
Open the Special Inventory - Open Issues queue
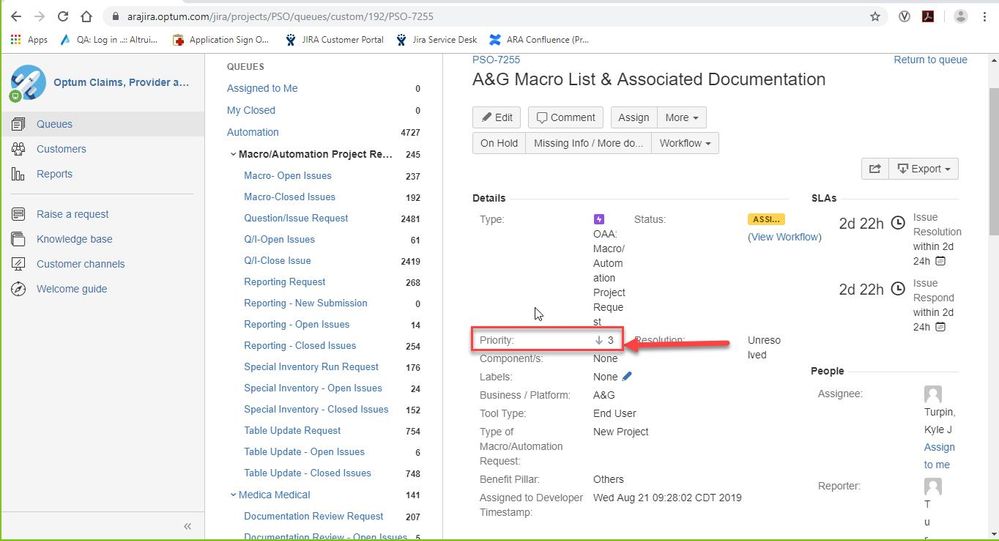[x=313, y=388]
